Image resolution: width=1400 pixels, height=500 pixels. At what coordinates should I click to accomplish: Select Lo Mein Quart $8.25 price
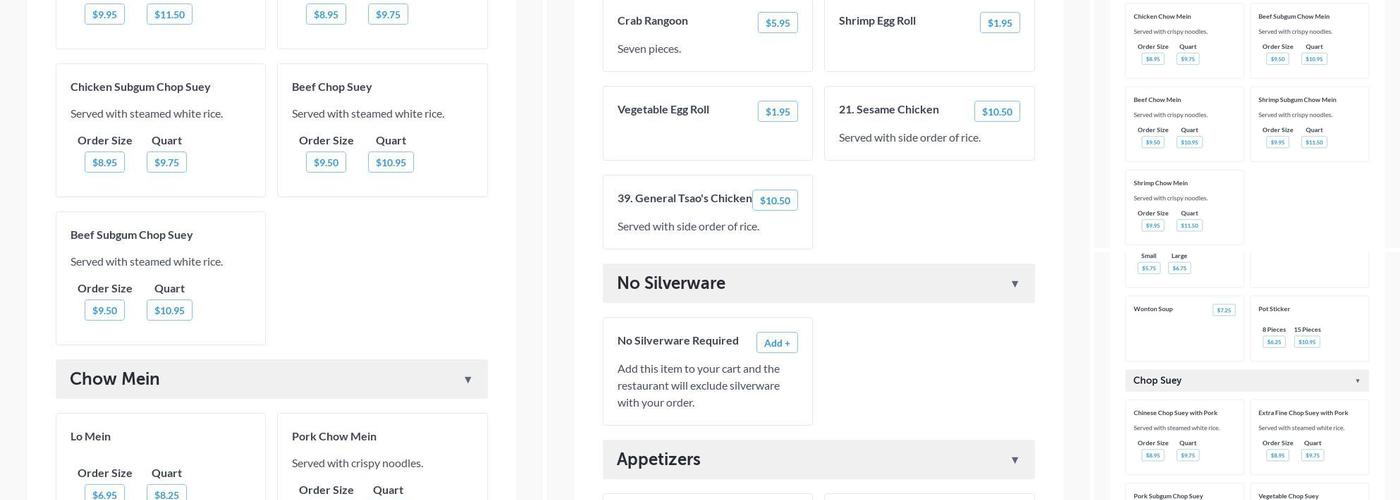166,494
